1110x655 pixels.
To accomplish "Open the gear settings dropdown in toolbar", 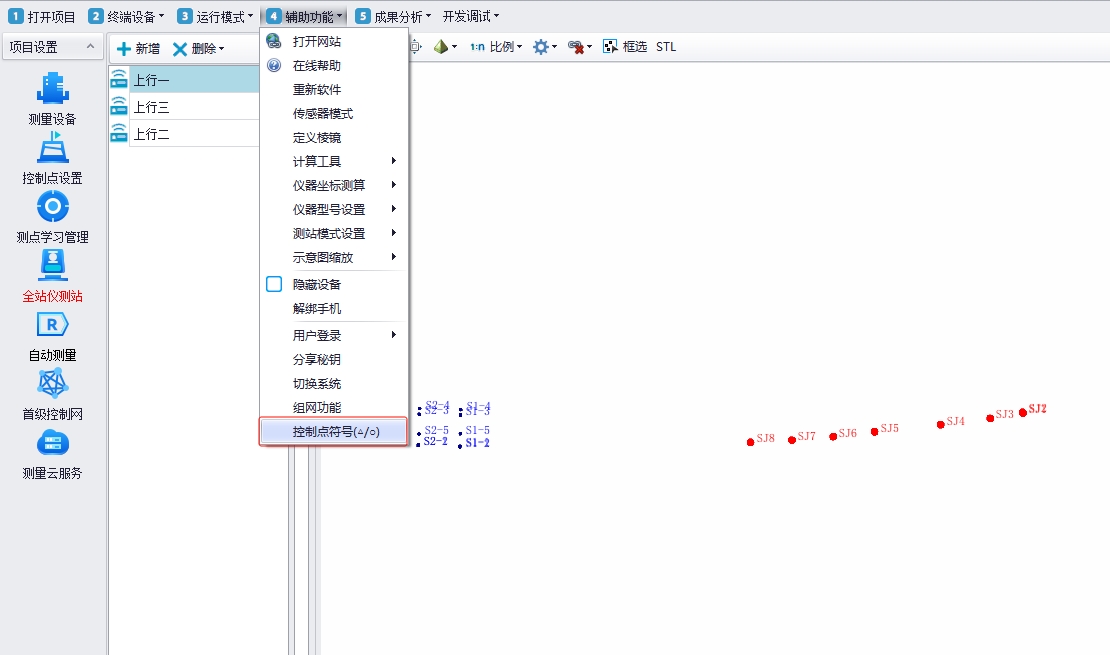I will [545, 47].
